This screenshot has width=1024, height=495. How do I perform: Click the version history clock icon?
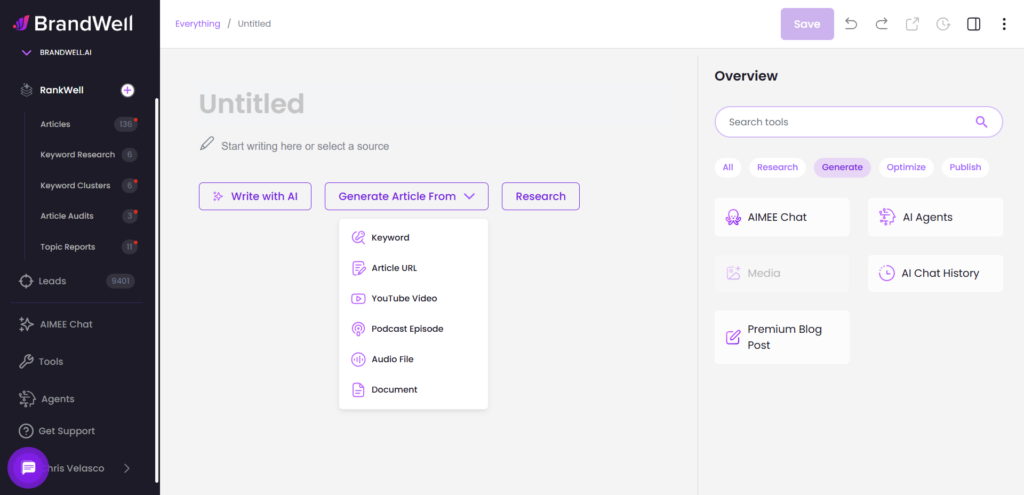[x=943, y=24]
